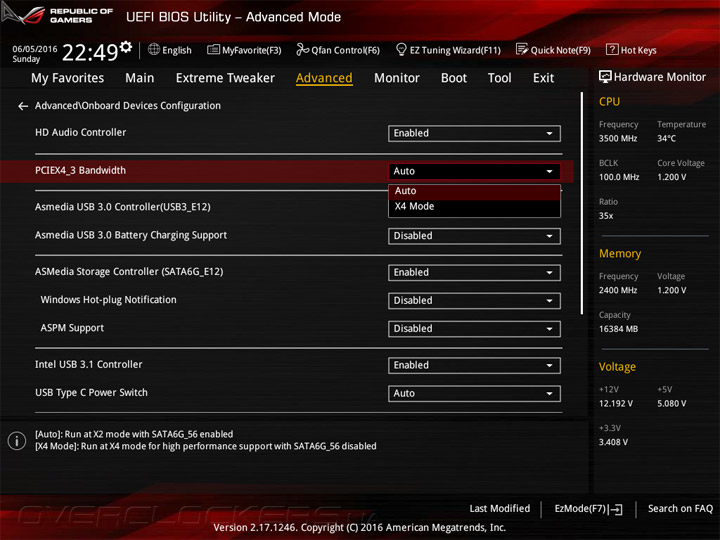
Task: Select the Intel USB 3.1 Controller label
Action: point(89,365)
